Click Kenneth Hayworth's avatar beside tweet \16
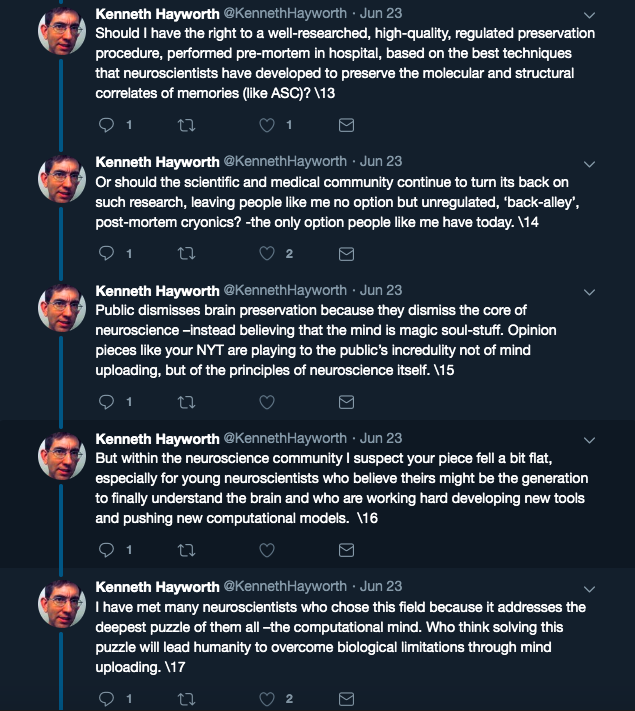 pos(61,456)
